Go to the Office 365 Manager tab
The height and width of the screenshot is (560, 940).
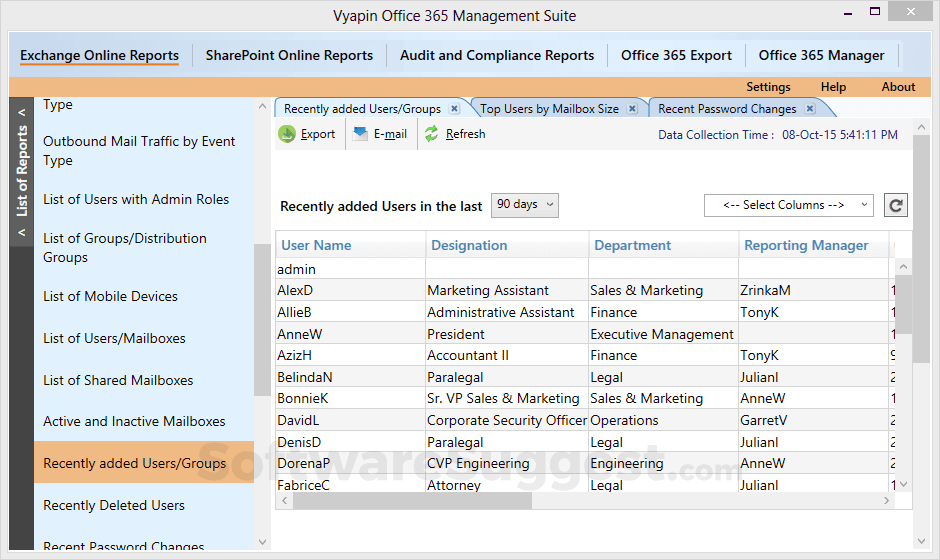(821, 56)
